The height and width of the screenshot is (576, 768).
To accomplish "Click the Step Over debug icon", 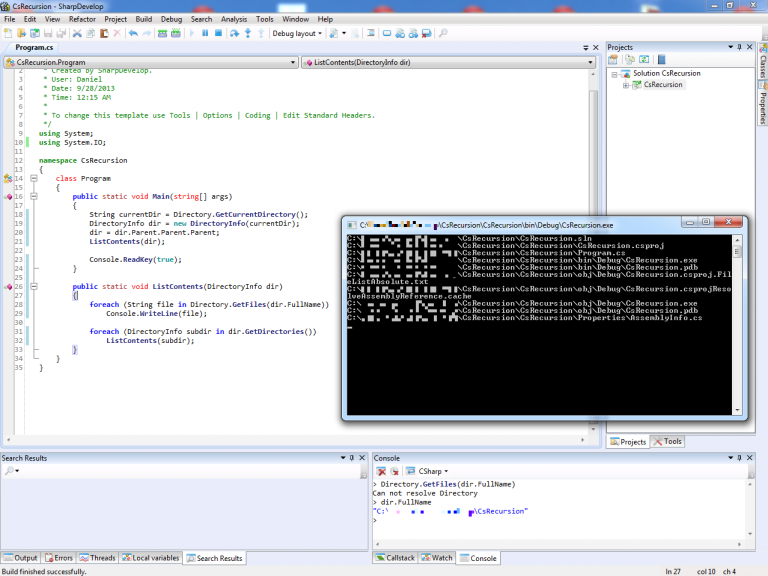I will [x=234, y=33].
